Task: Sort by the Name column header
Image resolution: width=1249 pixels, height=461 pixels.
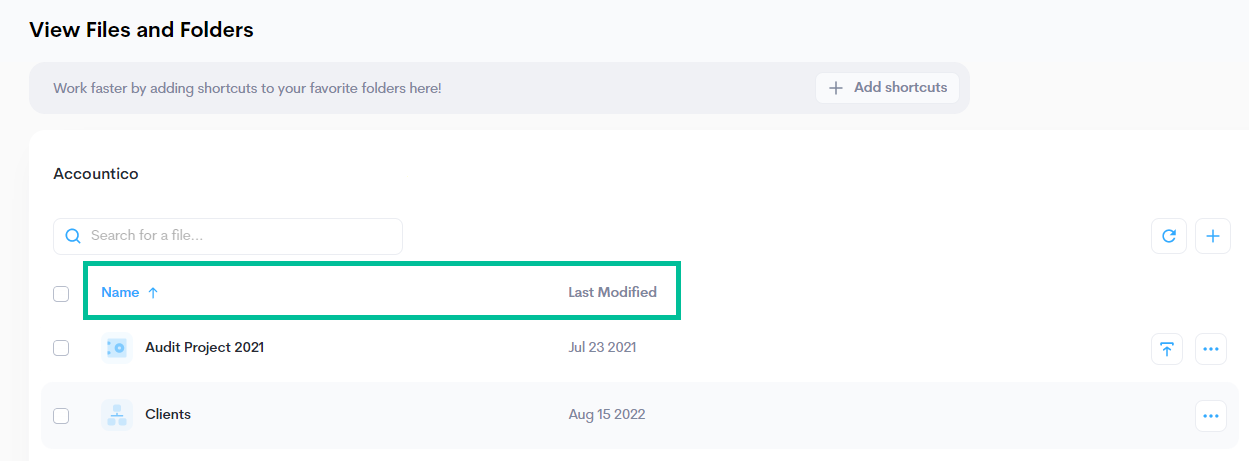Action: point(120,293)
